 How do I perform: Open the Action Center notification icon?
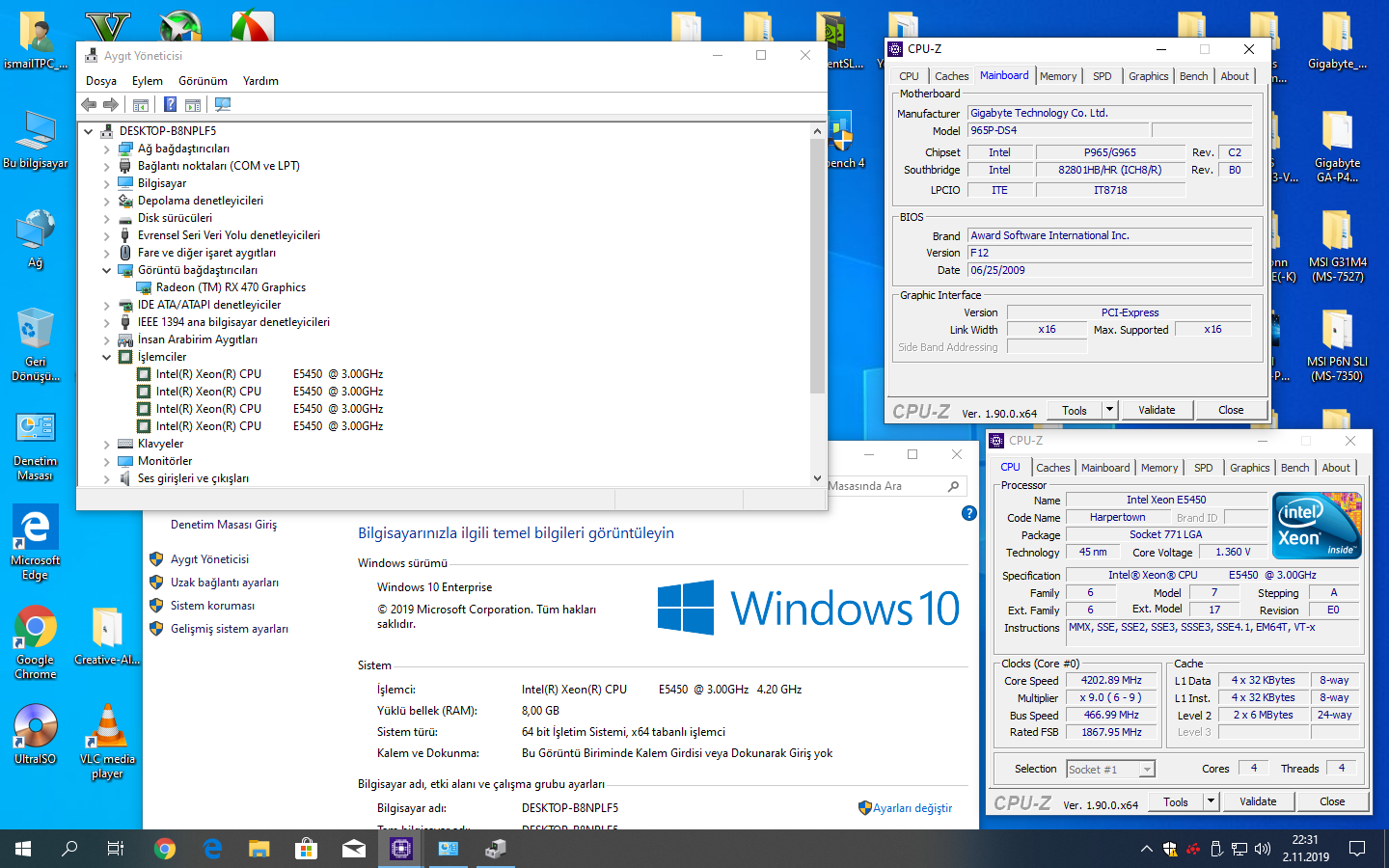click(x=1357, y=849)
